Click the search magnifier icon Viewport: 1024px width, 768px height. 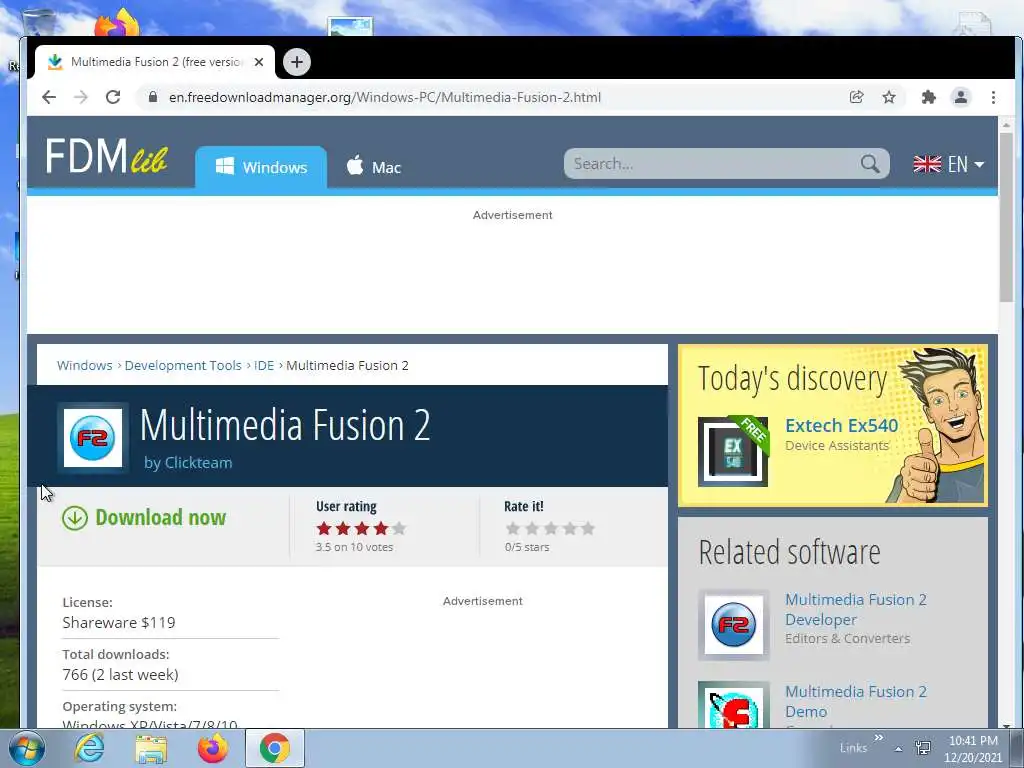[870, 163]
